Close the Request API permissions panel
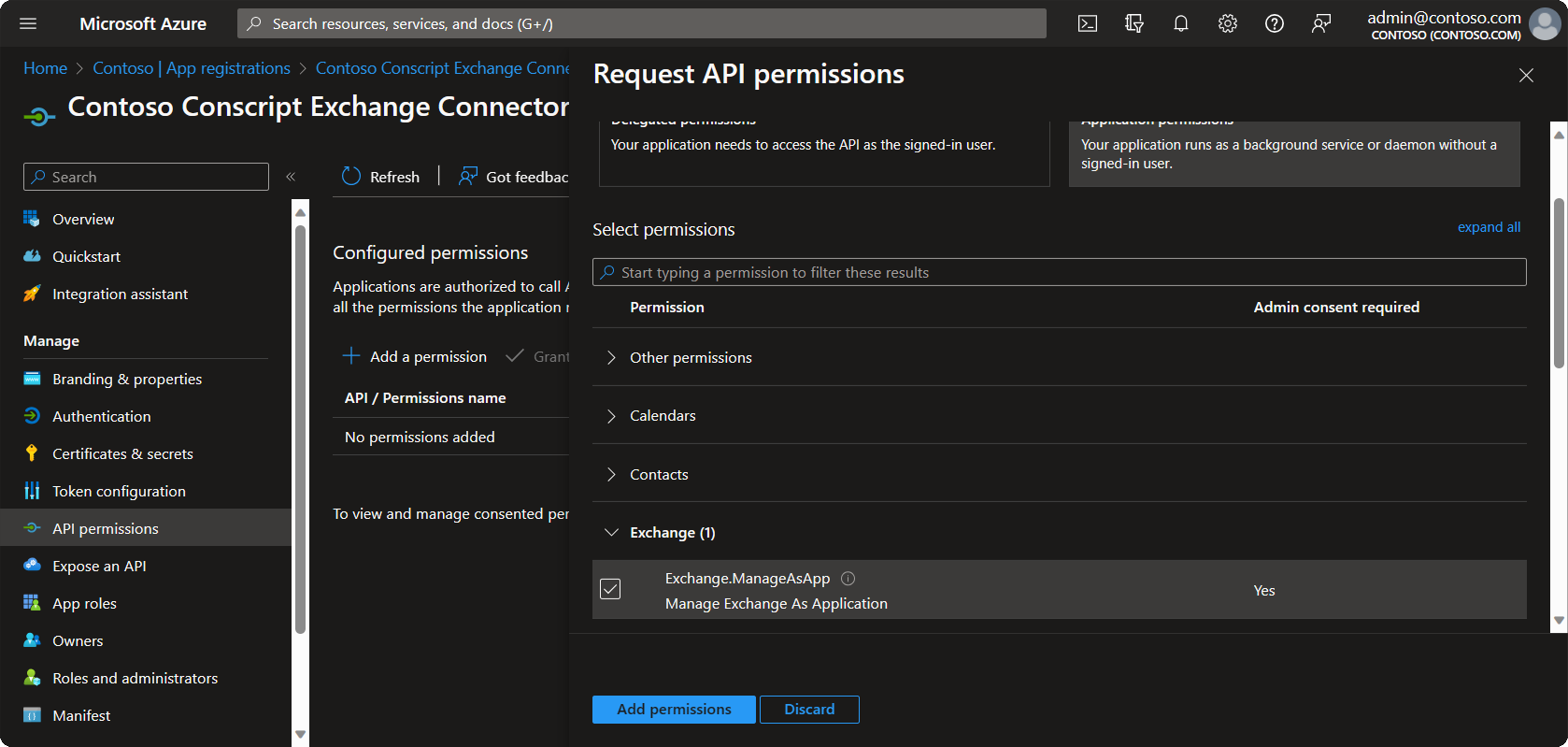The height and width of the screenshot is (747, 1568). click(1526, 75)
